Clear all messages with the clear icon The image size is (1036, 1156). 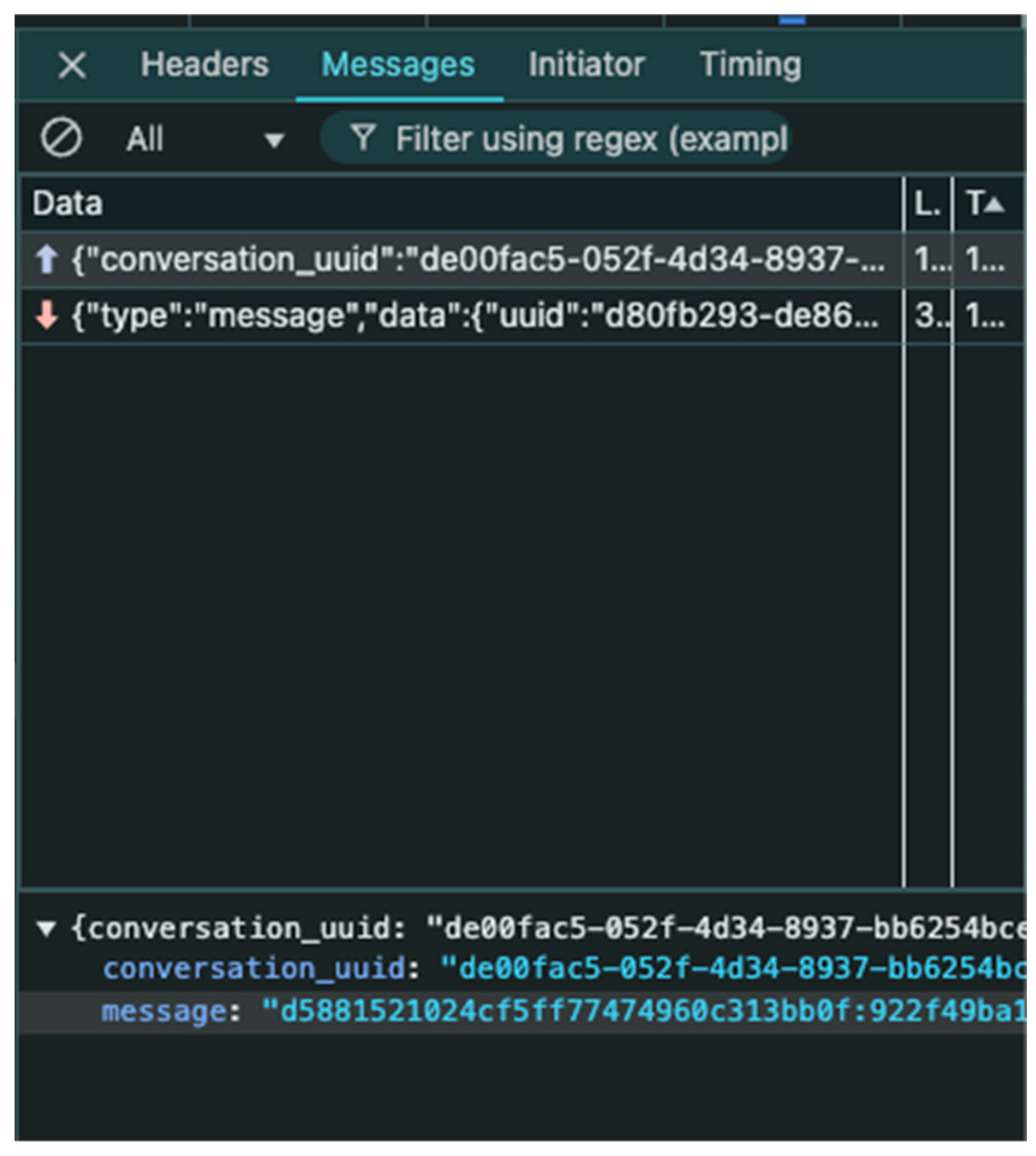pyautogui.click(x=61, y=138)
